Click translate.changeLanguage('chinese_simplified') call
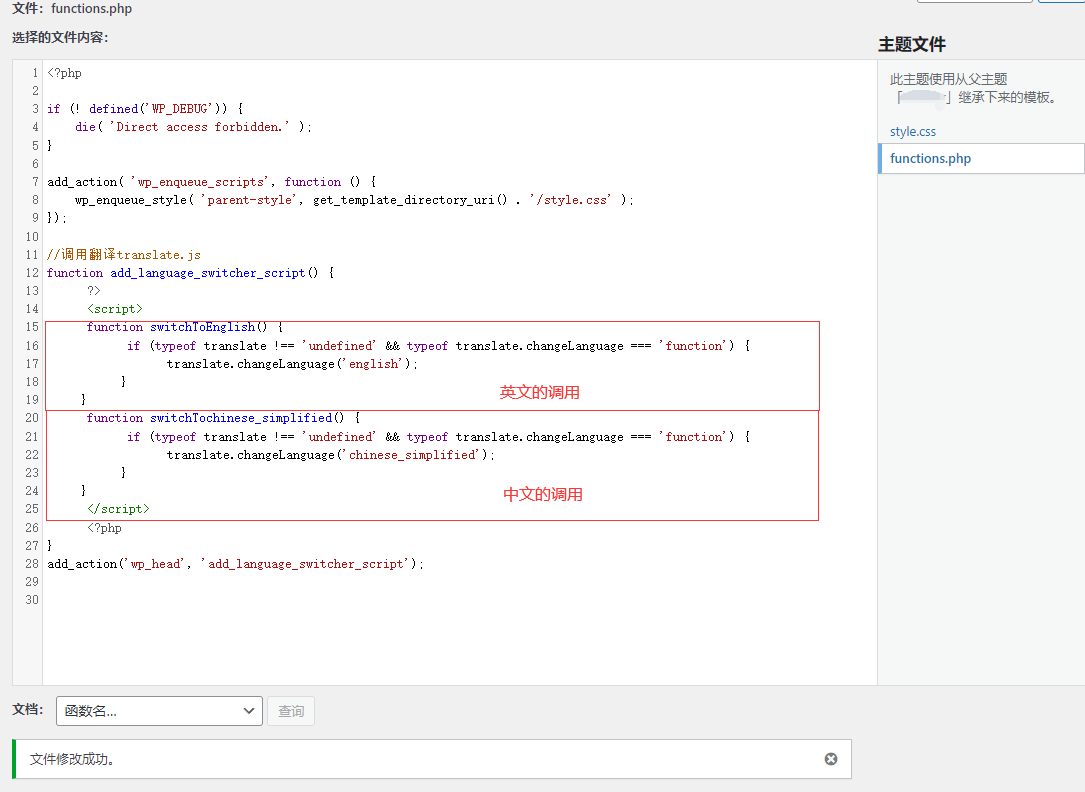The height and width of the screenshot is (792, 1085). click(330, 455)
